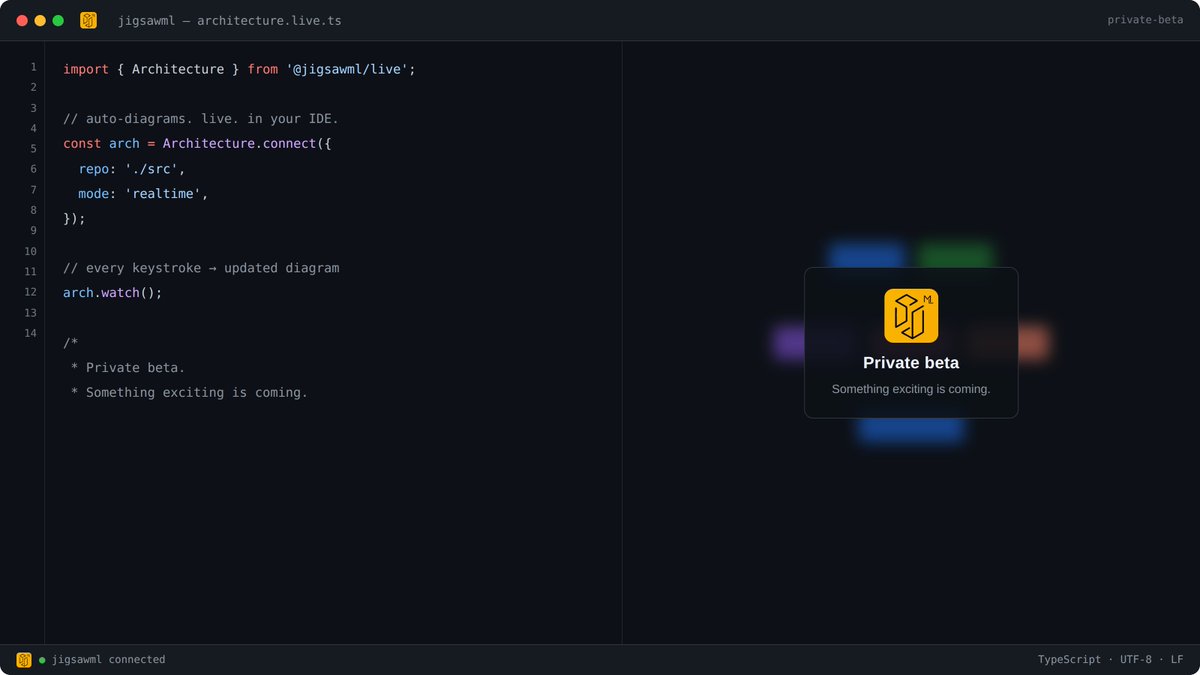Close the window with the red button
Screen dimensions: 1200x675
click(22, 20)
